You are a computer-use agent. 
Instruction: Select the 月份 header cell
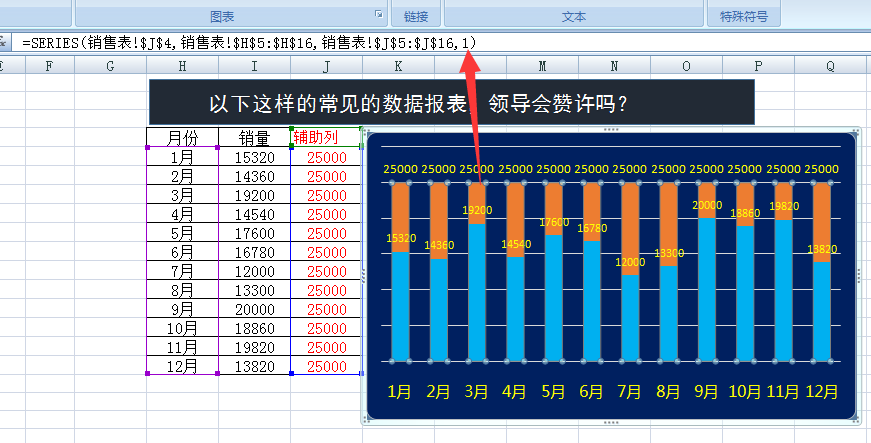pyautogui.click(x=182, y=137)
